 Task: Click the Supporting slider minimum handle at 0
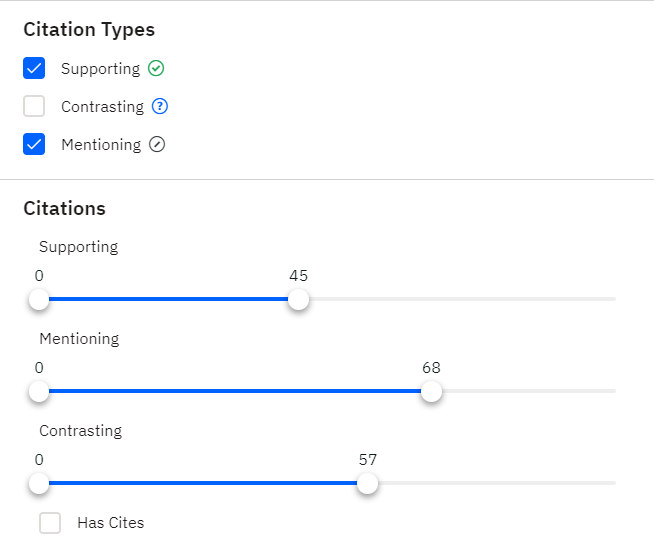[39, 299]
